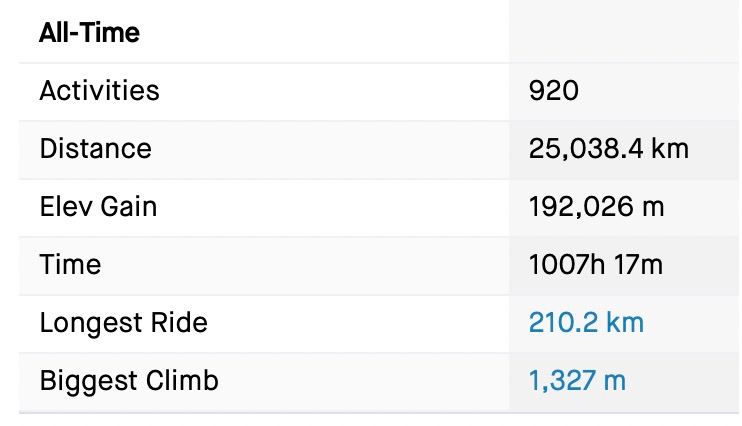The width and height of the screenshot is (742, 426).
Task: Click the 920 activities count
Action: pos(553,91)
